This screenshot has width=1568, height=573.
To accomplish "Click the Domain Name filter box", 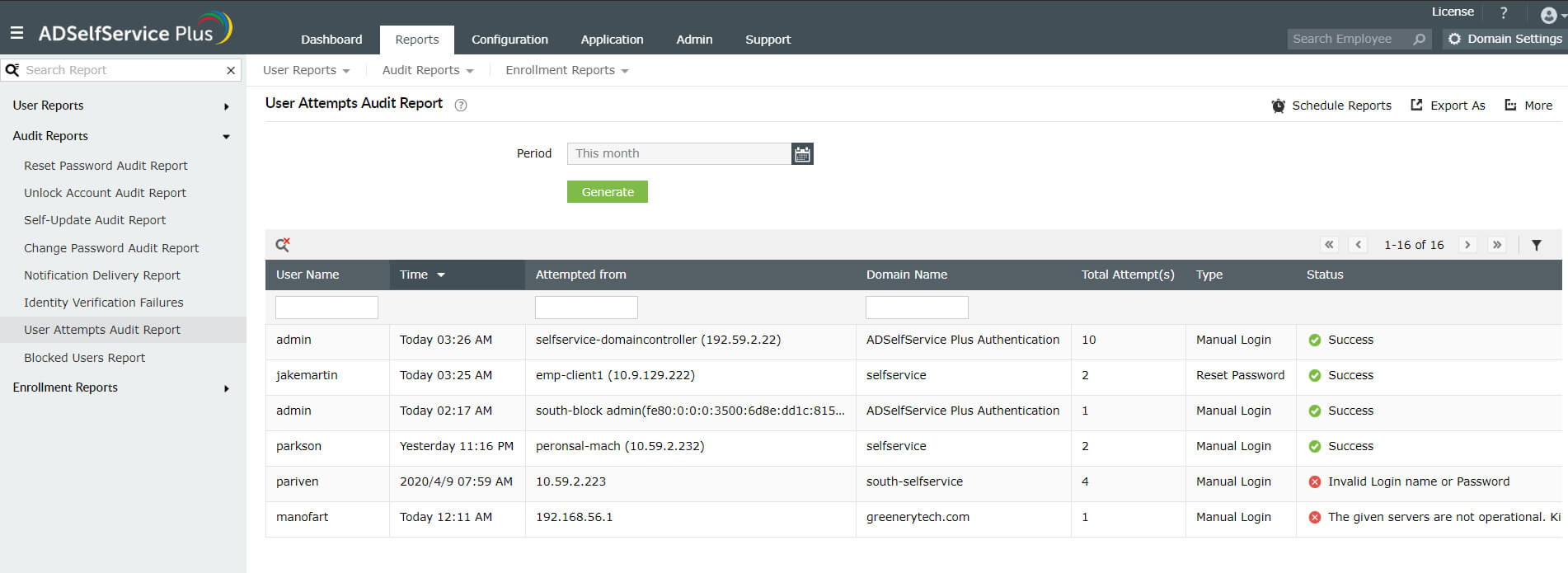I will pyautogui.click(x=917, y=308).
